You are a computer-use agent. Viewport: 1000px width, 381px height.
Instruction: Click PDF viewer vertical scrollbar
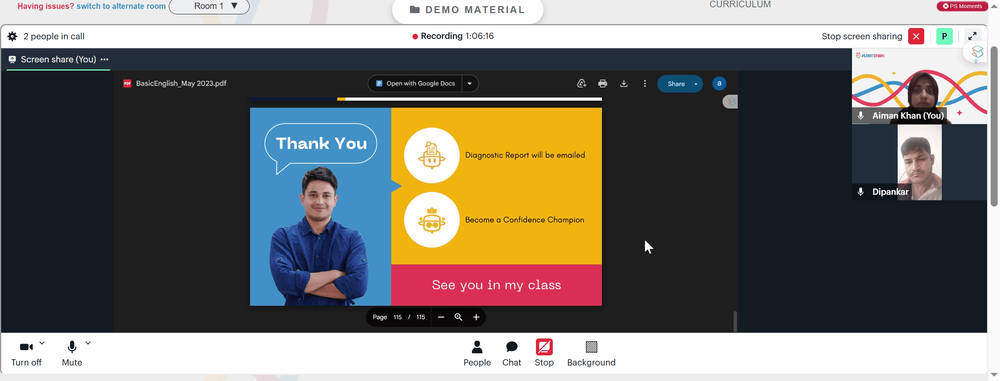click(735, 321)
